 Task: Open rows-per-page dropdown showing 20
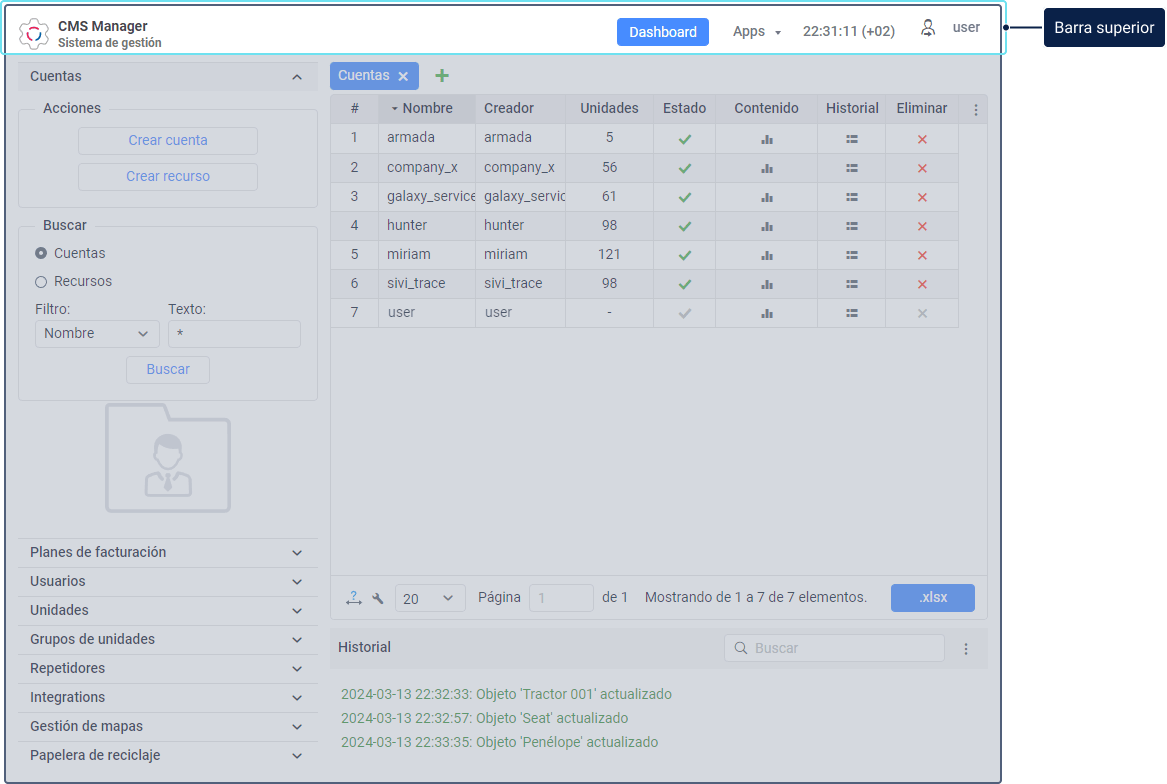(429, 598)
